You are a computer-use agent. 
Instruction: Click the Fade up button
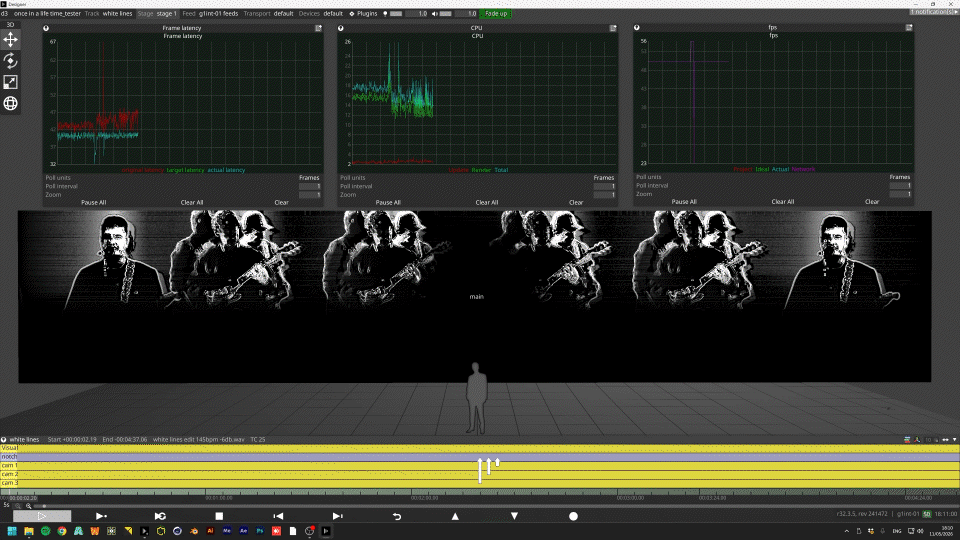(496, 13)
